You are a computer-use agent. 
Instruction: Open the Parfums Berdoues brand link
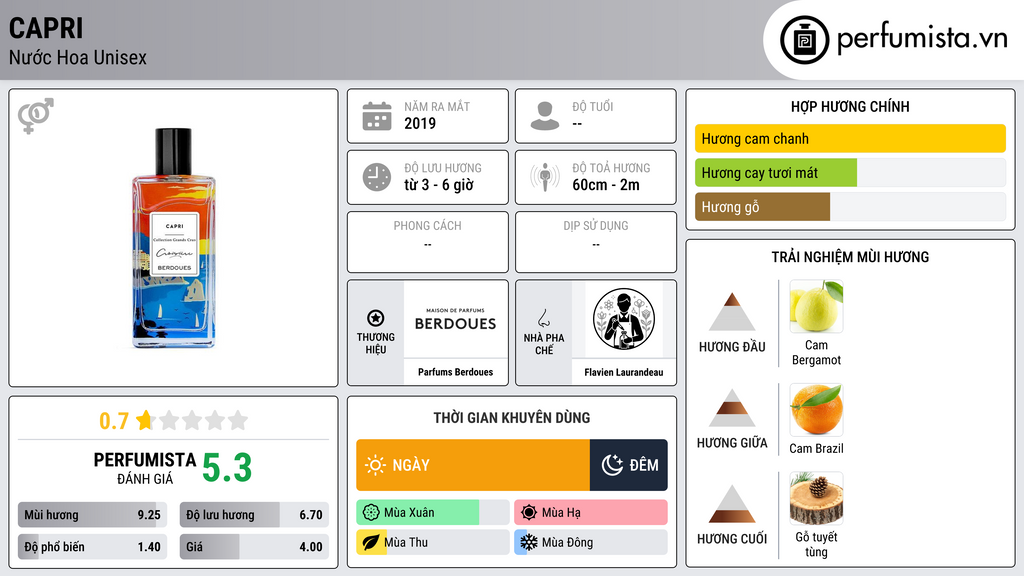pos(456,372)
